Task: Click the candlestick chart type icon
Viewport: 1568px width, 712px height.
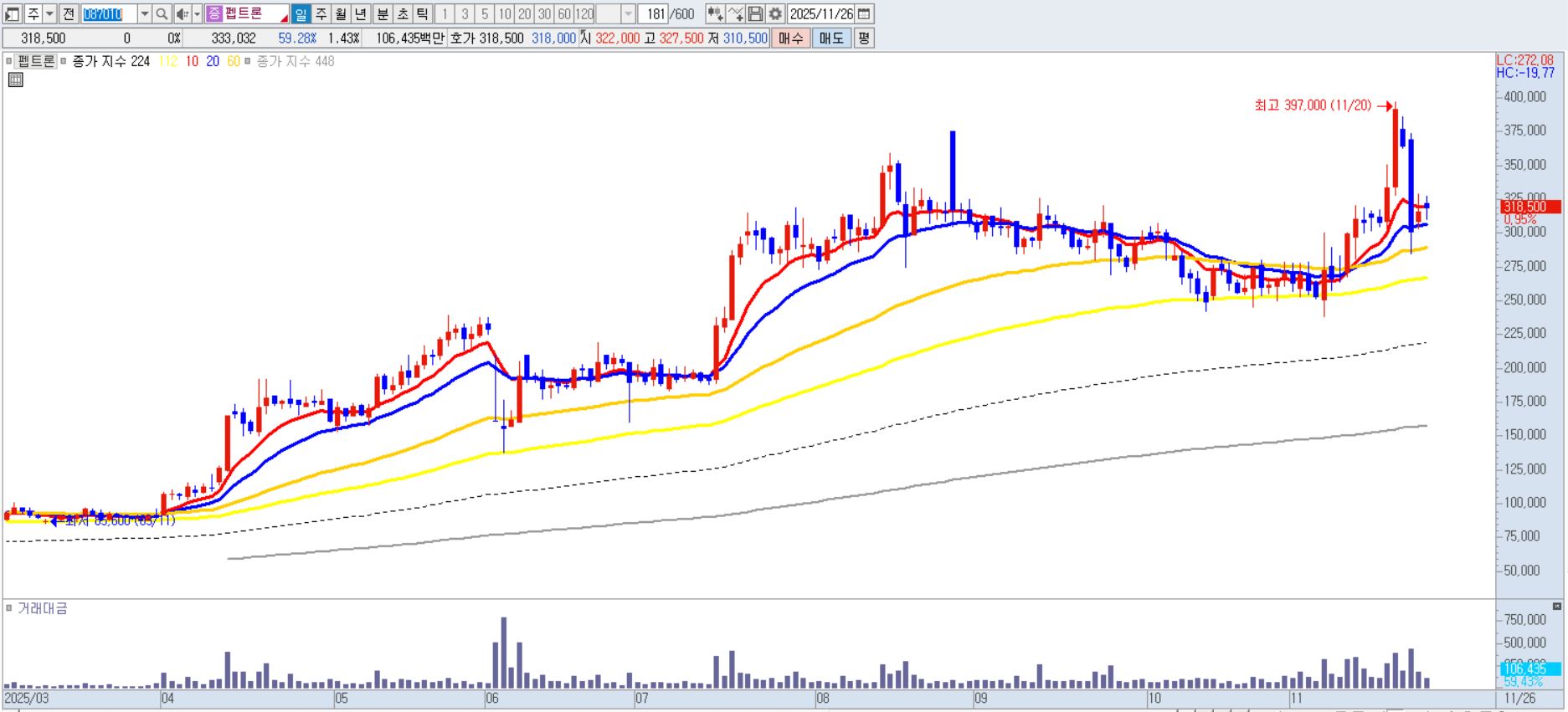Action: [x=714, y=14]
